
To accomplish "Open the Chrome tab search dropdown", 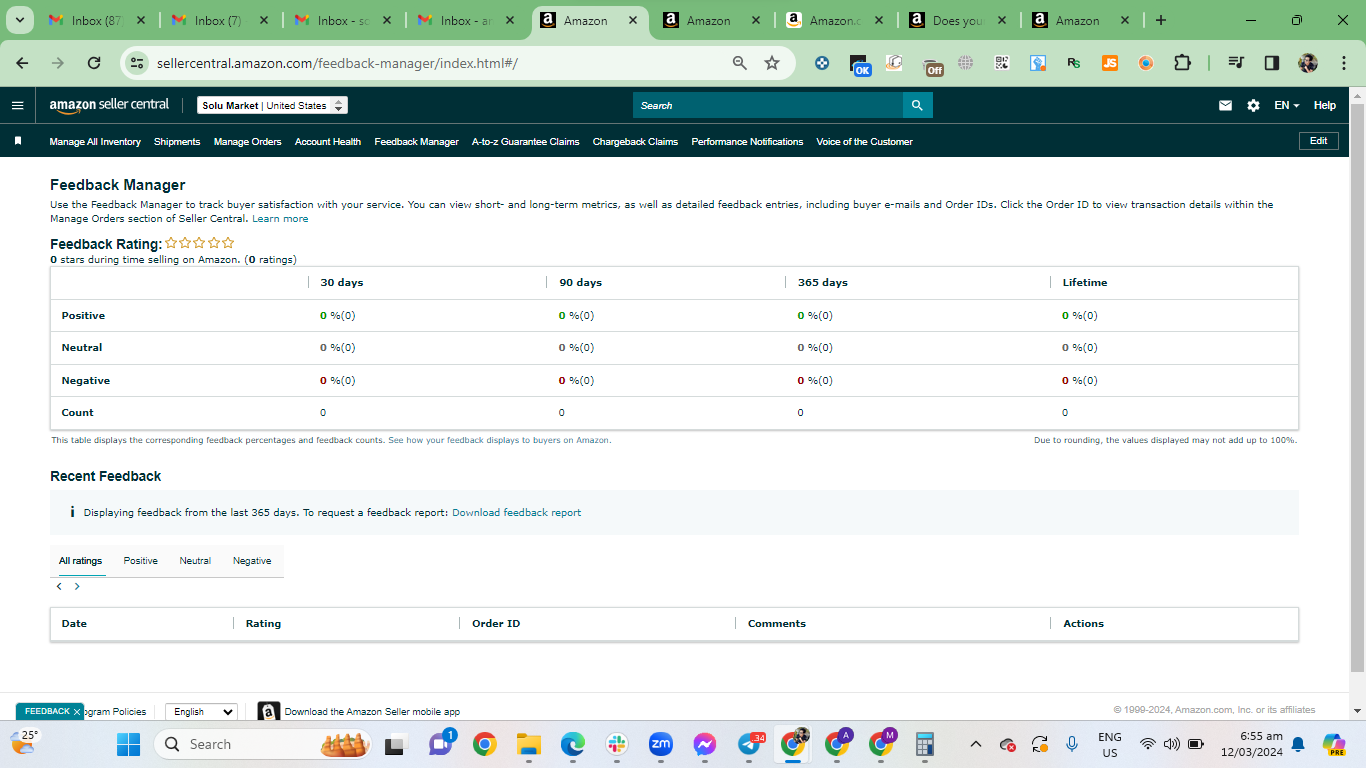I will [x=19, y=20].
